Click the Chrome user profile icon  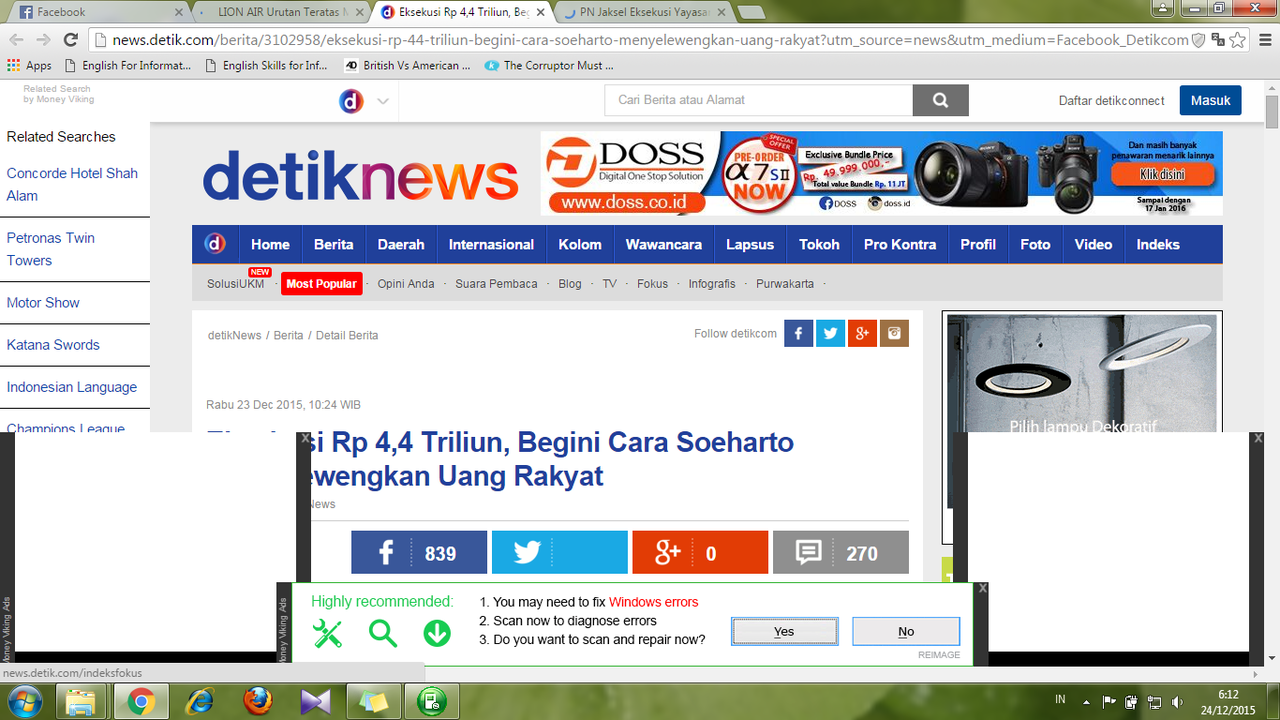[1162, 8]
